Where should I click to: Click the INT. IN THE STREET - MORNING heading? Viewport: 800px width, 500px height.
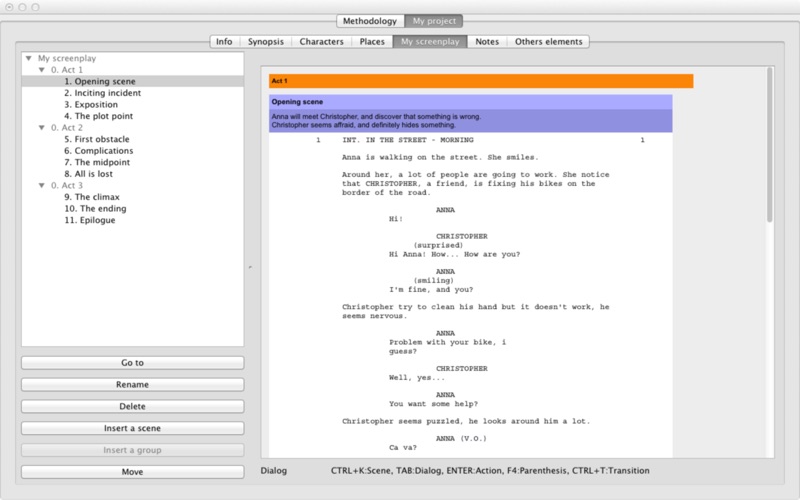[408, 140]
